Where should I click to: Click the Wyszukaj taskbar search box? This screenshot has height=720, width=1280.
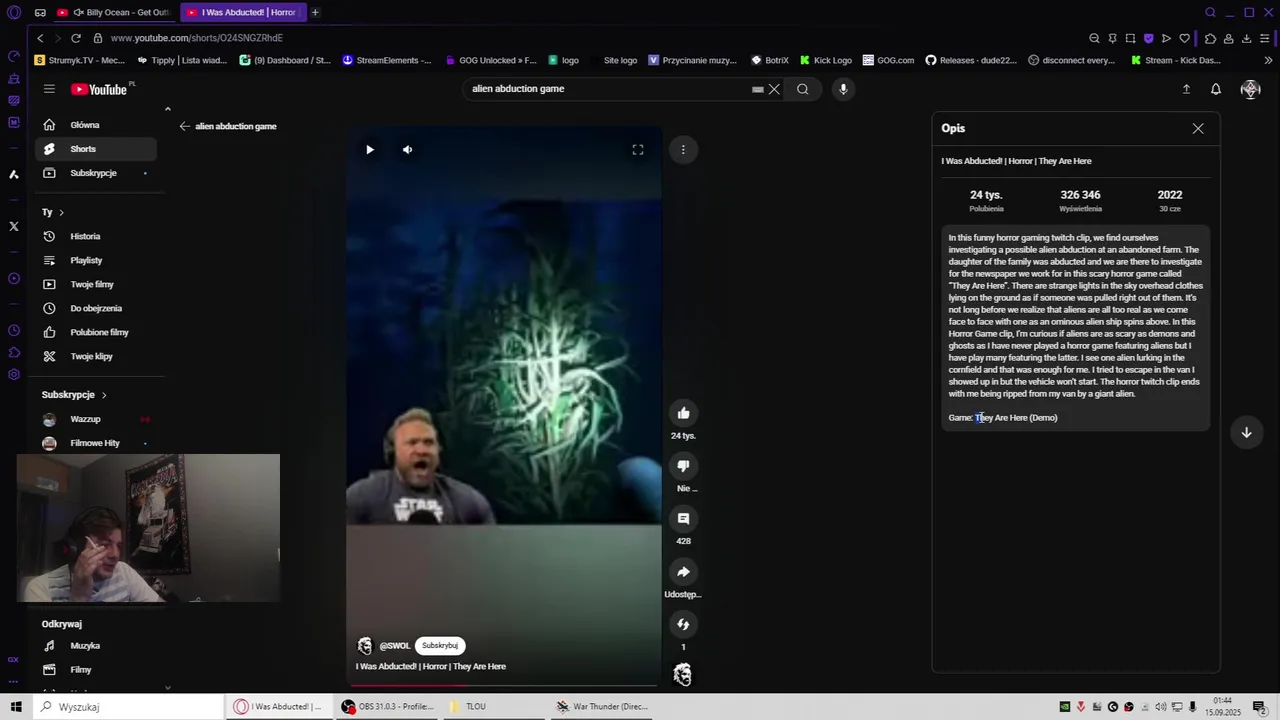pos(128,706)
